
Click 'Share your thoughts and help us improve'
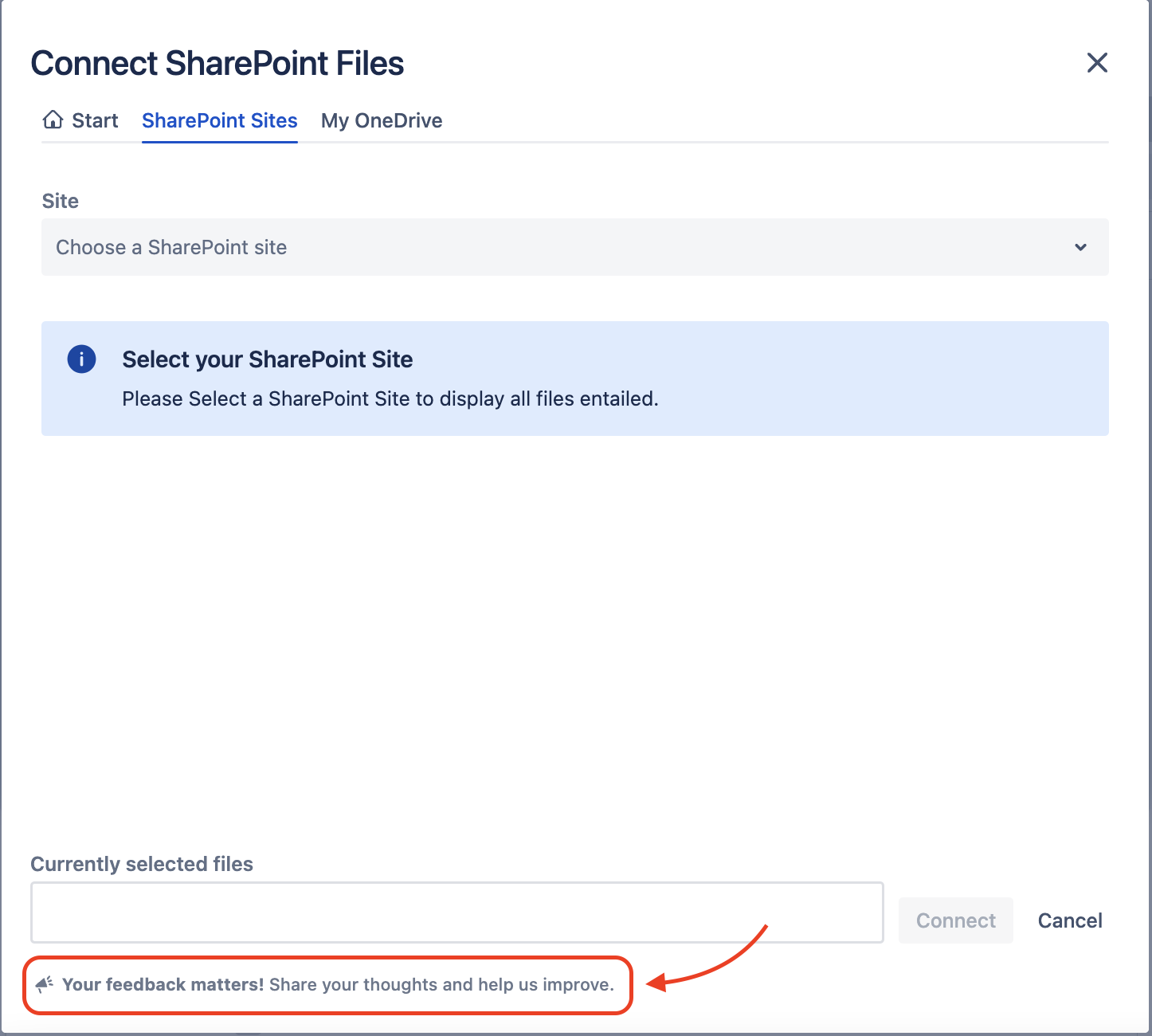[x=441, y=984]
